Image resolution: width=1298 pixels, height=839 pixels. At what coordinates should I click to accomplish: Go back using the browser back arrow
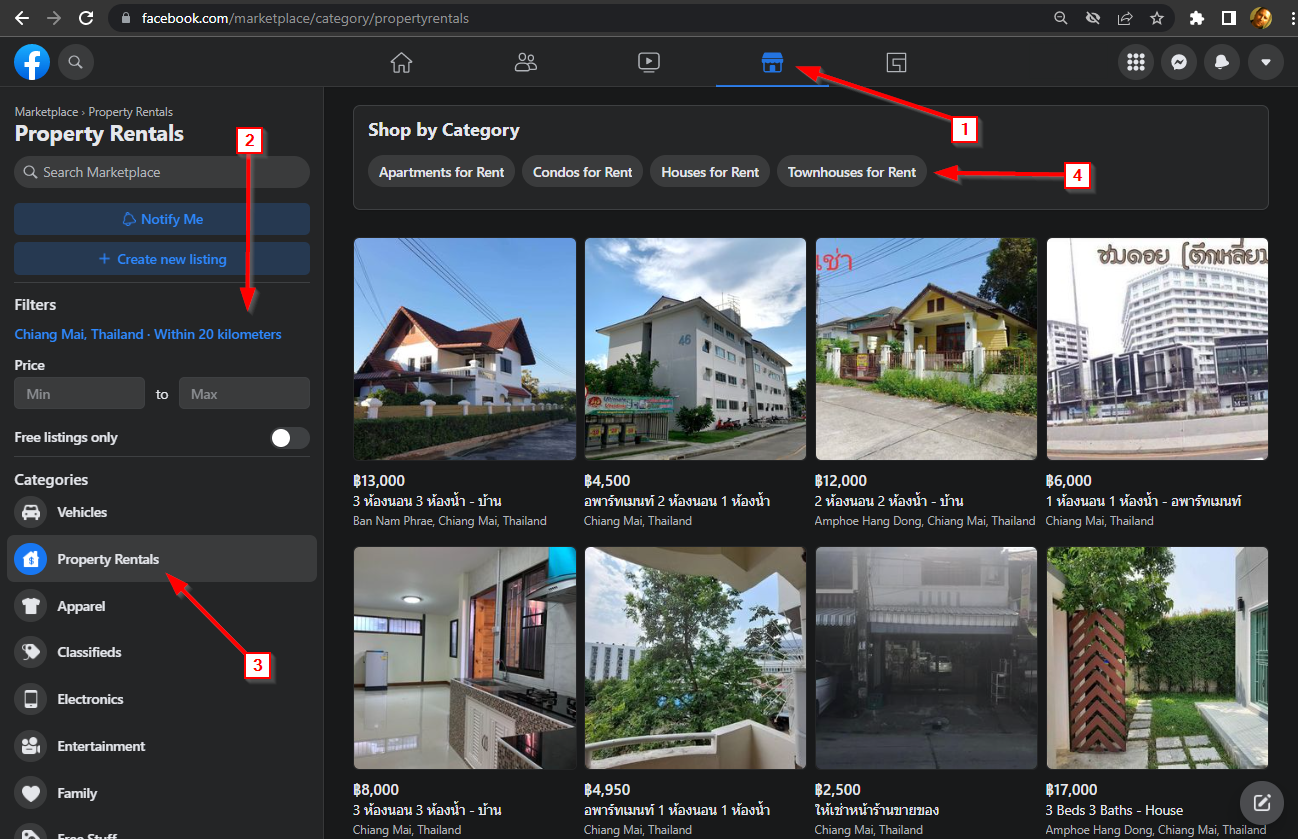(x=22, y=18)
